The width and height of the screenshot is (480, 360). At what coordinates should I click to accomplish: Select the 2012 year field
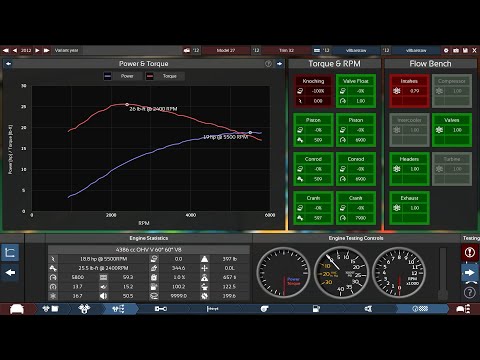(26, 50)
